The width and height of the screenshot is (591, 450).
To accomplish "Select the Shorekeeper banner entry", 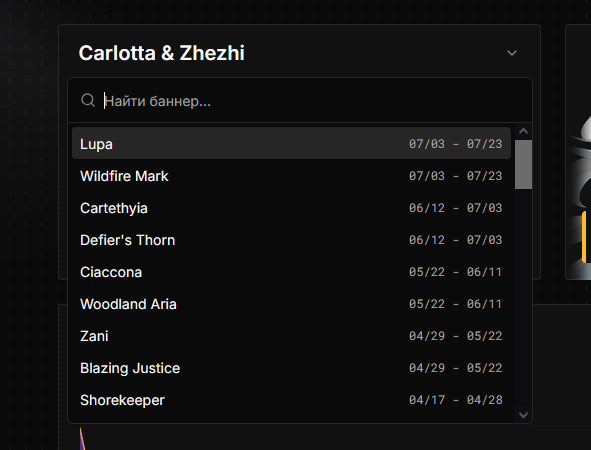I will (x=291, y=400).
